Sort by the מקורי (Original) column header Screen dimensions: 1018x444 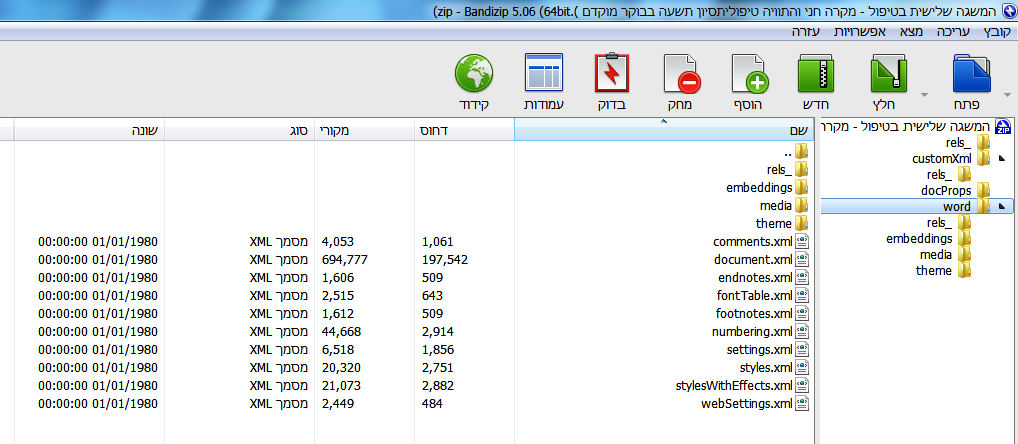pos(365,130)
